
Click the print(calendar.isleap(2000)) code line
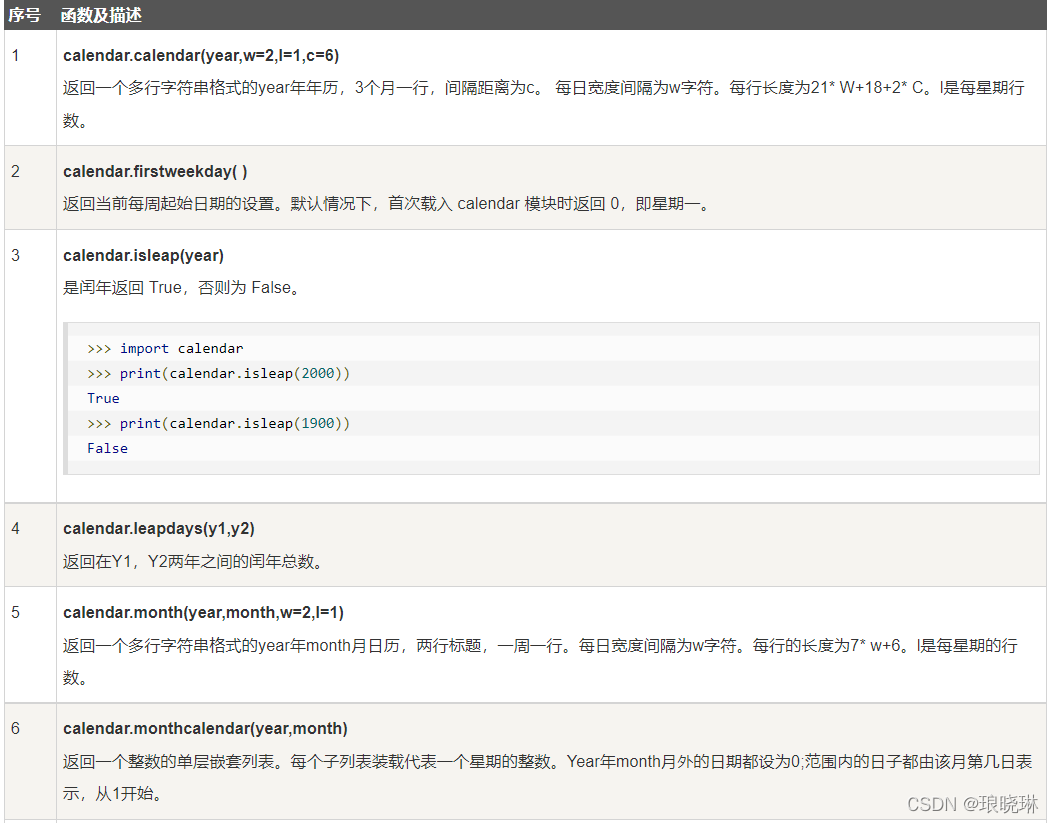coord(218,373)
